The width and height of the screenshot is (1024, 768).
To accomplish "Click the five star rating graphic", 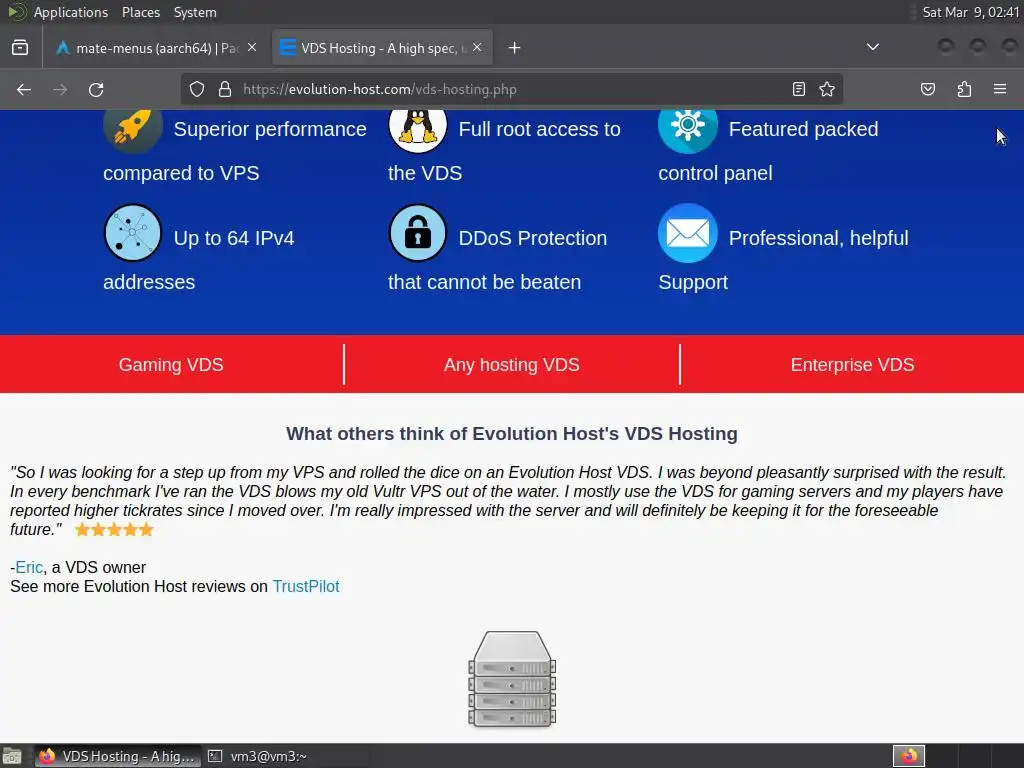I will (114, 530).
